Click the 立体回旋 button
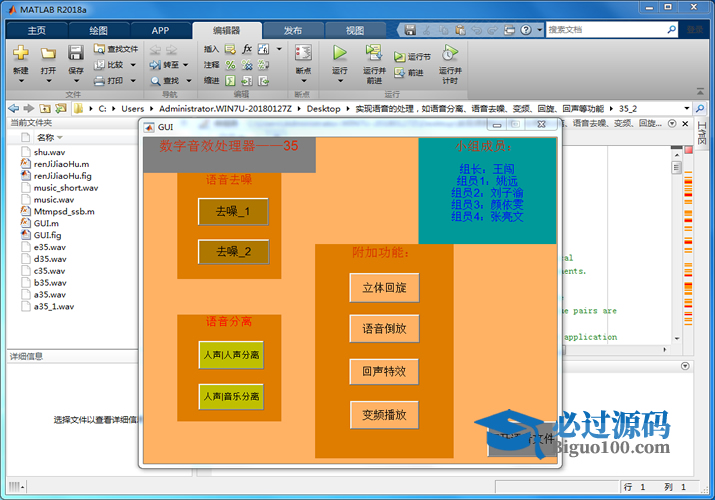Image resolution: width=715 pixels, height=500 pixels. coord(384,288)
